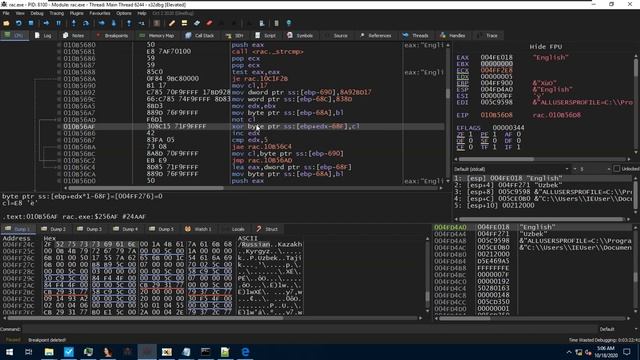This screenshot has height=360, width=640.
Task: Select the EAX register value 004FE018
Action: pos(496,58)
